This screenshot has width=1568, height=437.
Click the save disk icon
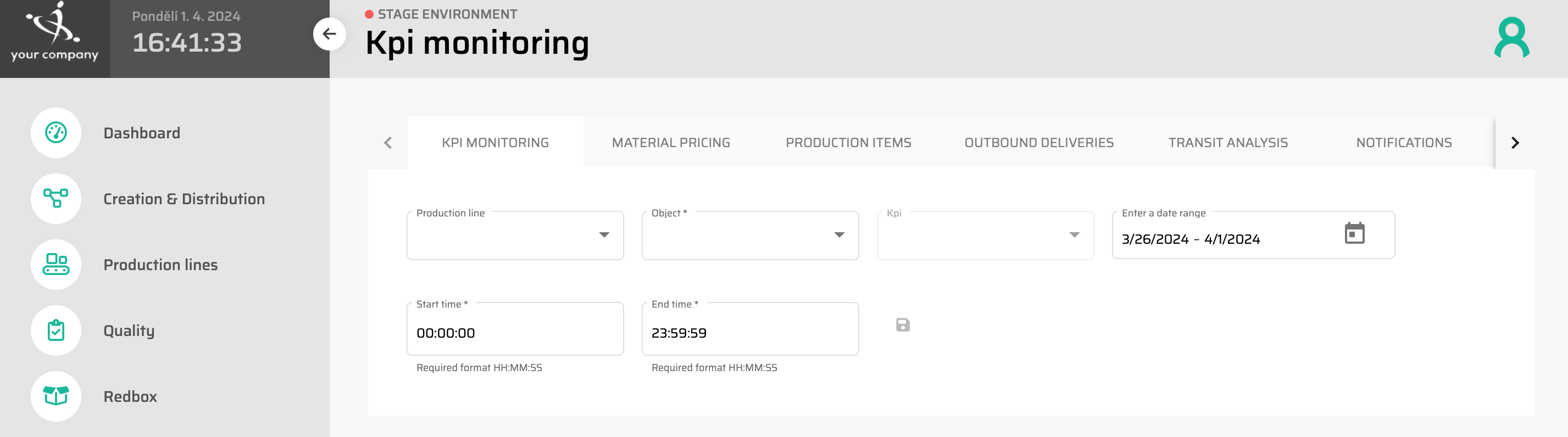903,325
